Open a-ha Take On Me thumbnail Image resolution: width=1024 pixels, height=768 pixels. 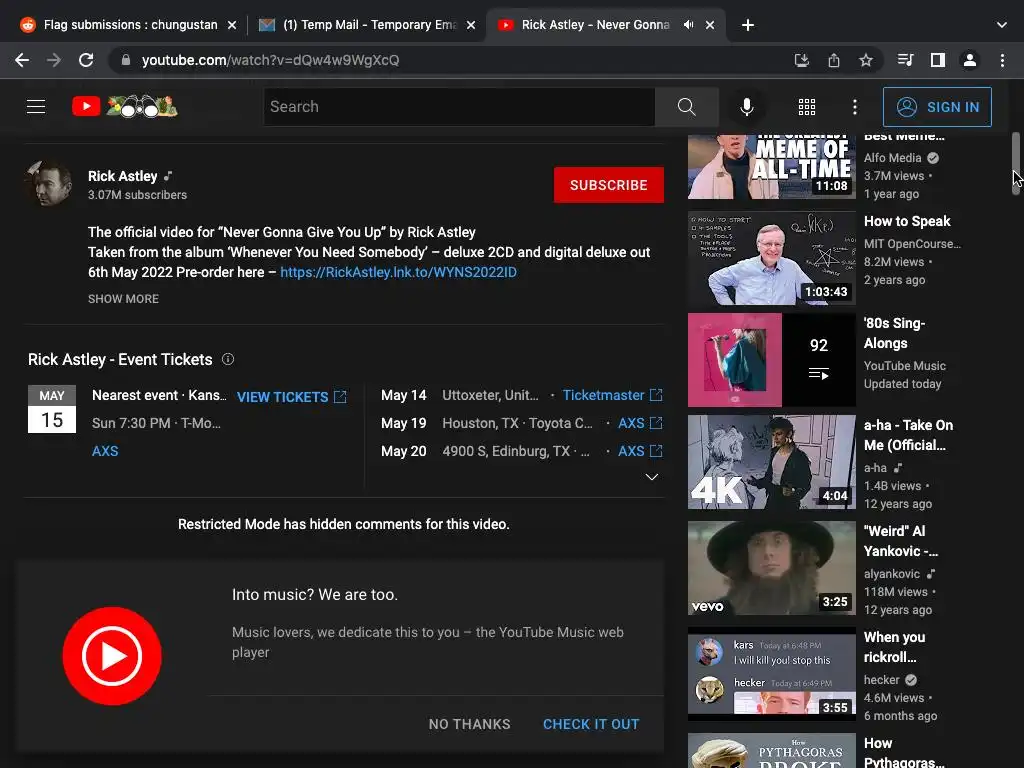click(771, 462)
